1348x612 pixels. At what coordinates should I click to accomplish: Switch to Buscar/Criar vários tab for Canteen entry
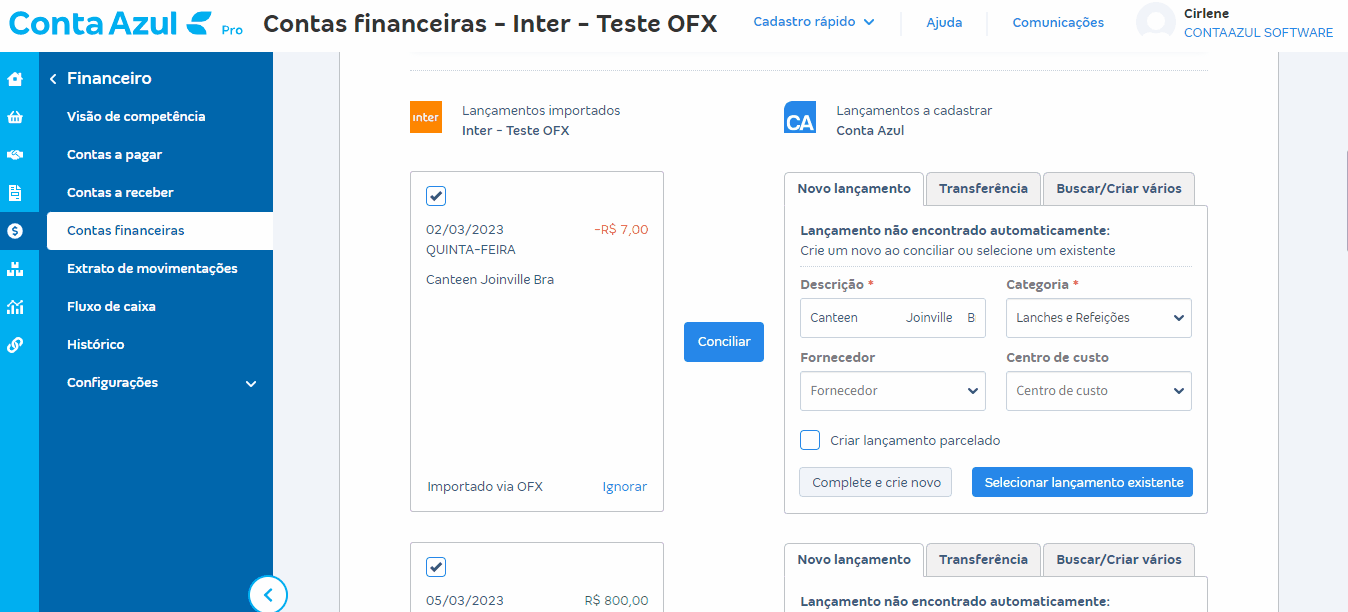point(1119,189)
